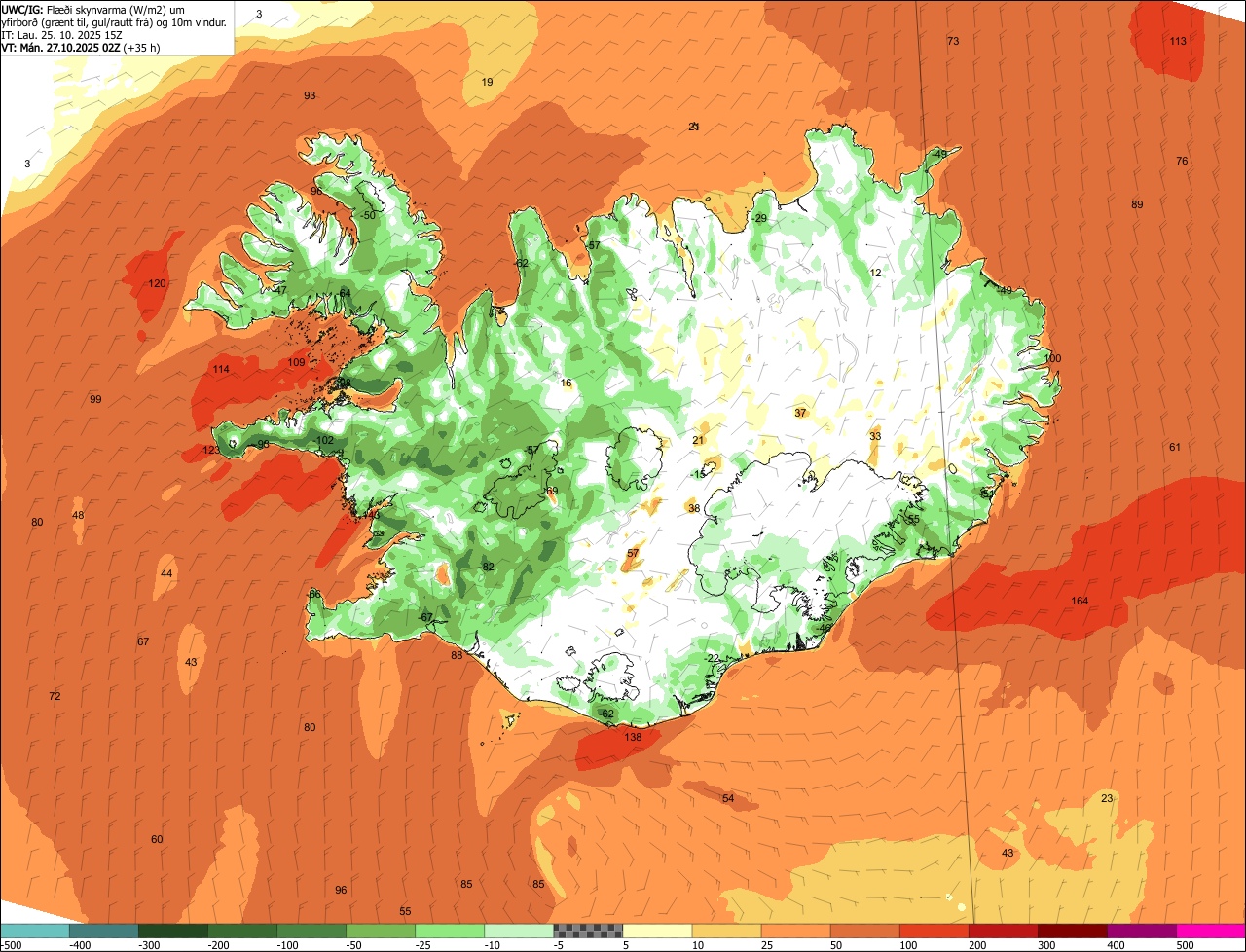The height and width of the screenshot is (952, 1246).
Task: Click the map value 76 in the eastern sea
Action: point(1182,162)
